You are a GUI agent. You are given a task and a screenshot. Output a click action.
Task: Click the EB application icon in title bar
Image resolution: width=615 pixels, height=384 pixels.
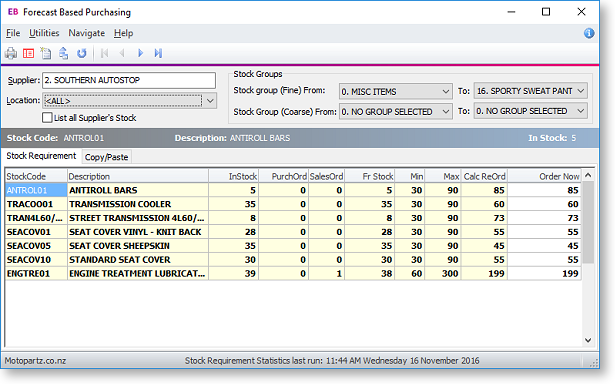[13, 12]
